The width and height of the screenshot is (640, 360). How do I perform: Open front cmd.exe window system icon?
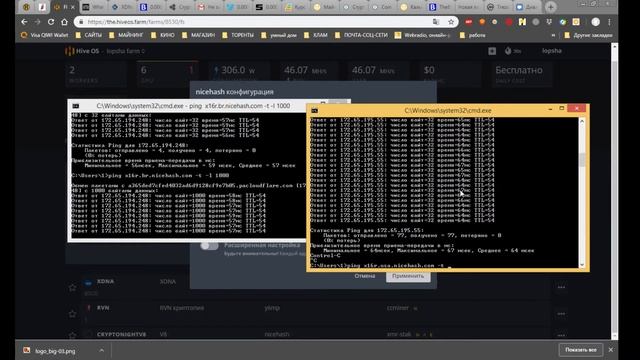[314, 110]
